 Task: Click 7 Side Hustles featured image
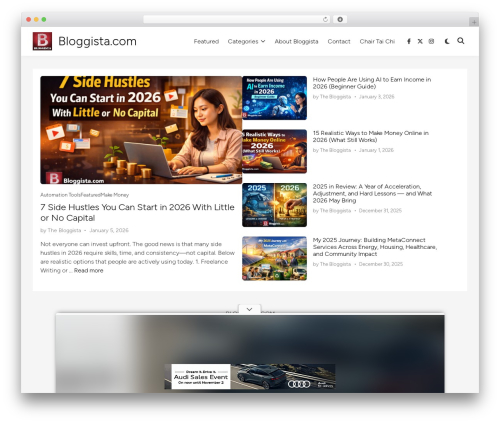coord(141,130)
